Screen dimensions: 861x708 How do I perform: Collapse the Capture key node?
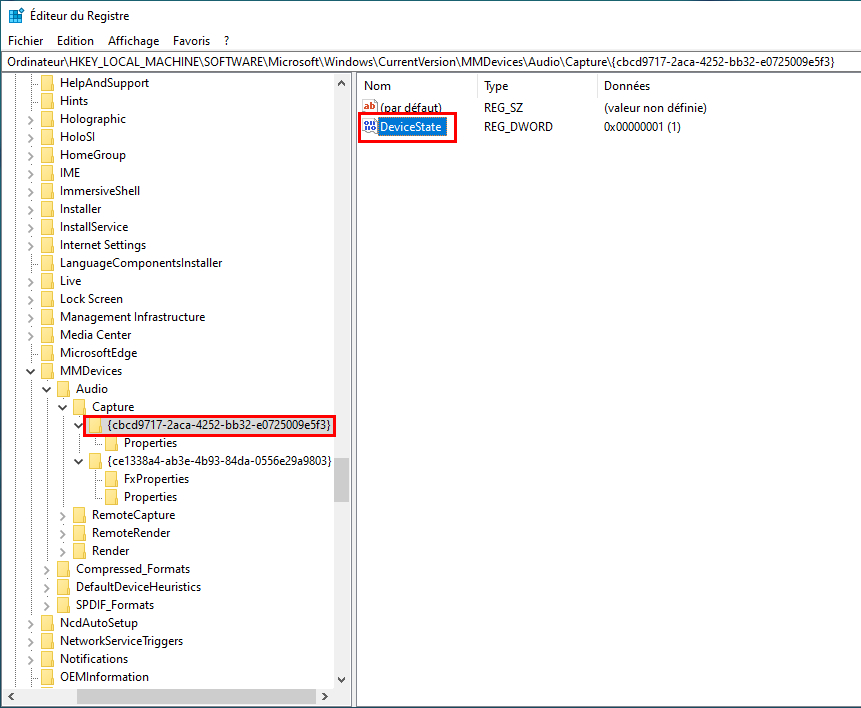point(62,407)
